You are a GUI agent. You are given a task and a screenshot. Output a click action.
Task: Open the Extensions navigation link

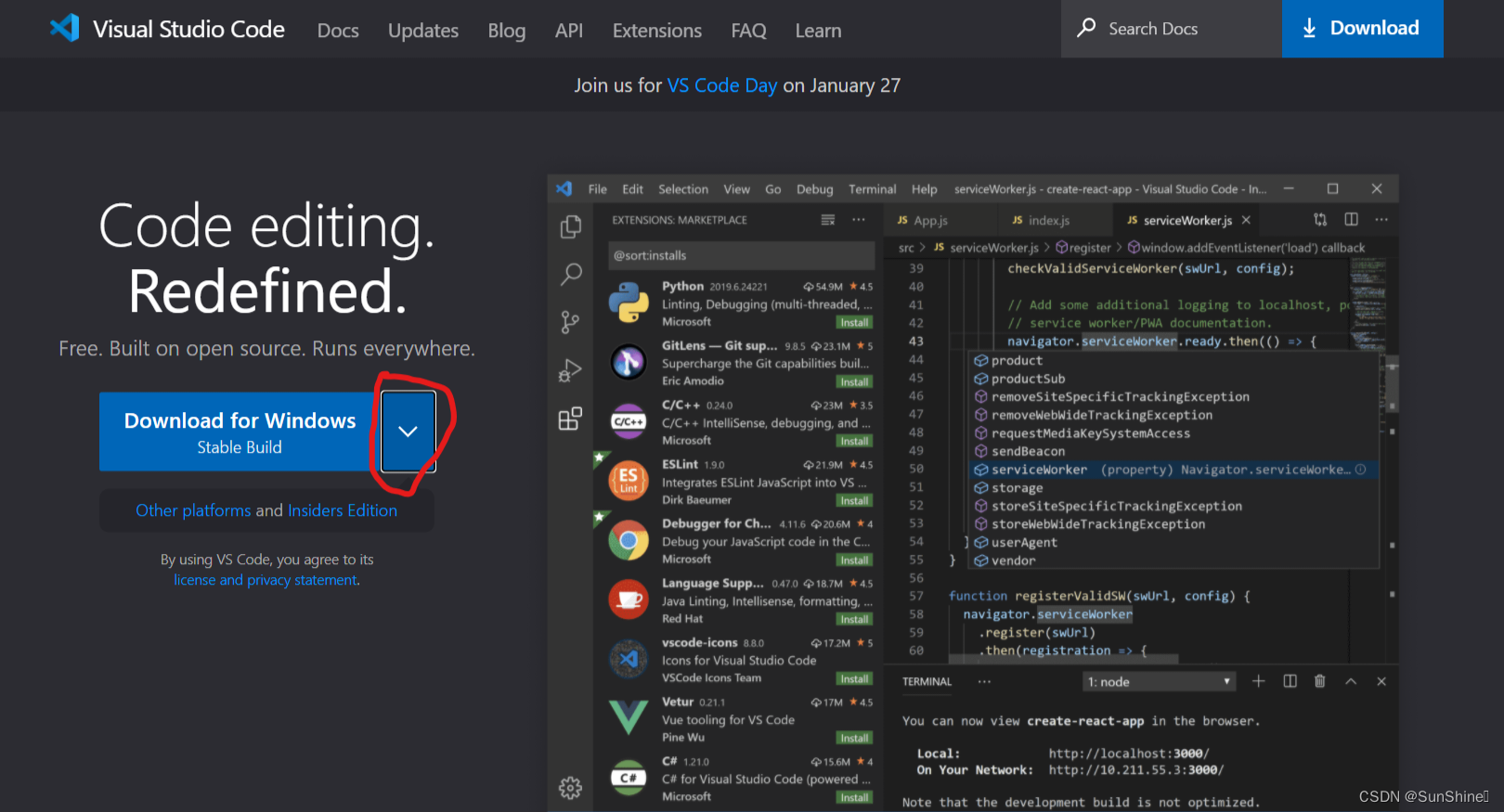(657, 31)
